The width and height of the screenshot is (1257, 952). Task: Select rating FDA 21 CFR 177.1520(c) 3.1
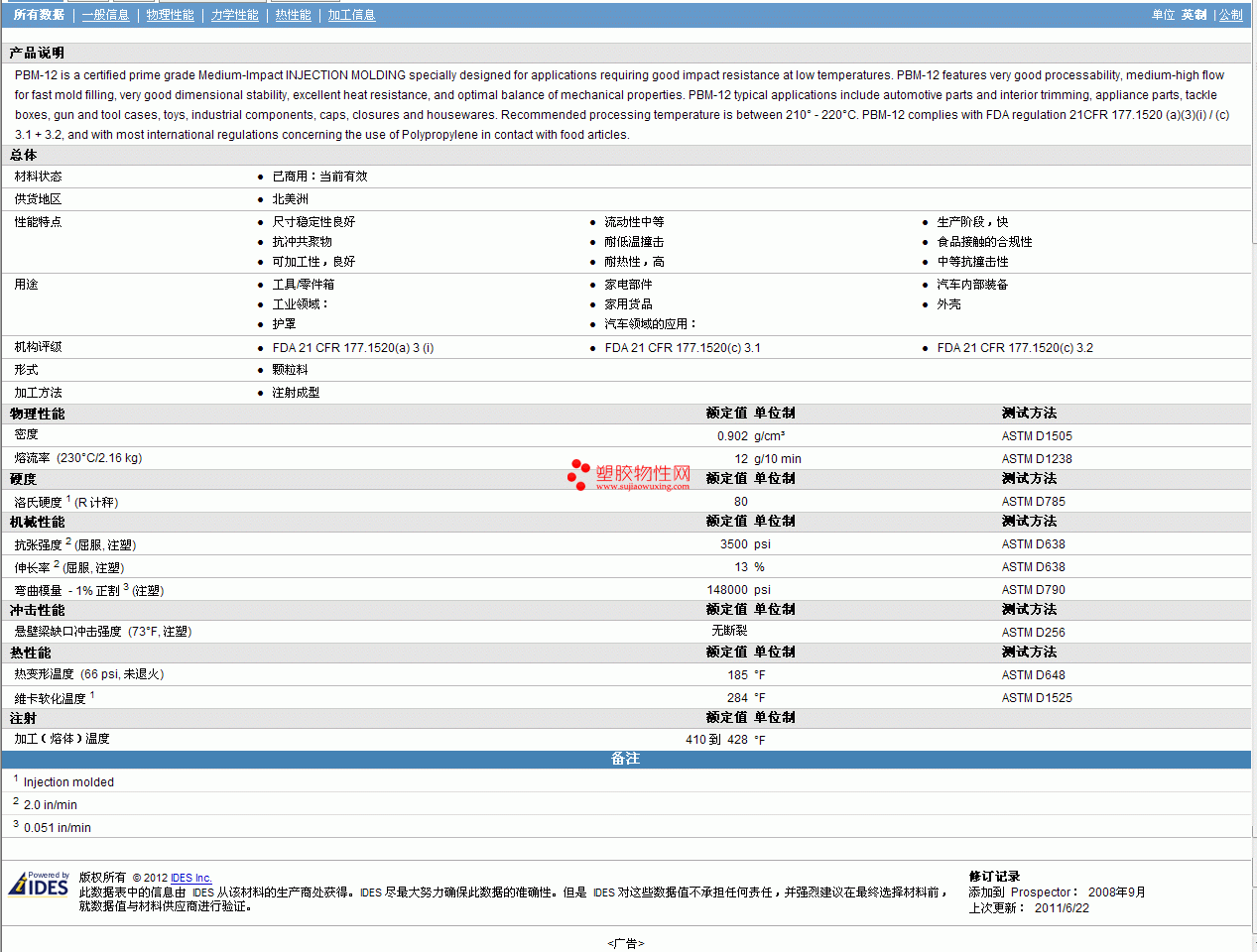[683, 348]
